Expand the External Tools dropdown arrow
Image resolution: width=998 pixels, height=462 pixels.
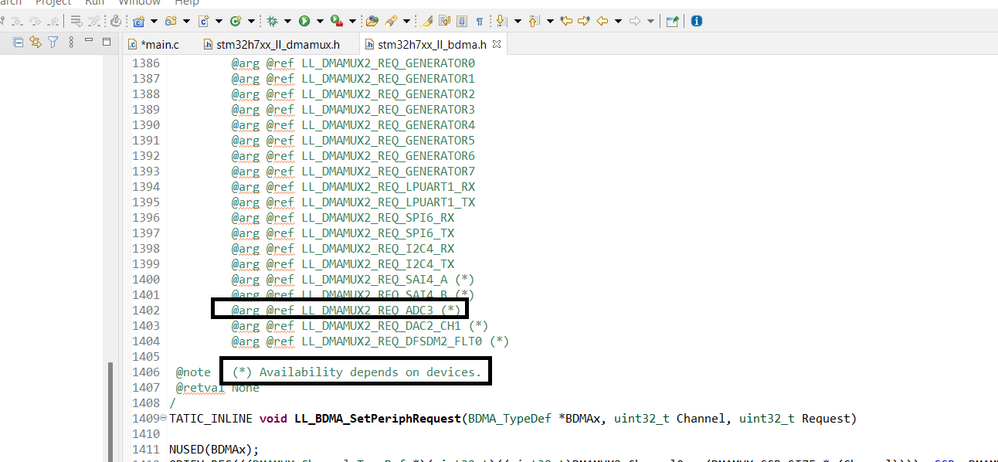pos(353,21)
